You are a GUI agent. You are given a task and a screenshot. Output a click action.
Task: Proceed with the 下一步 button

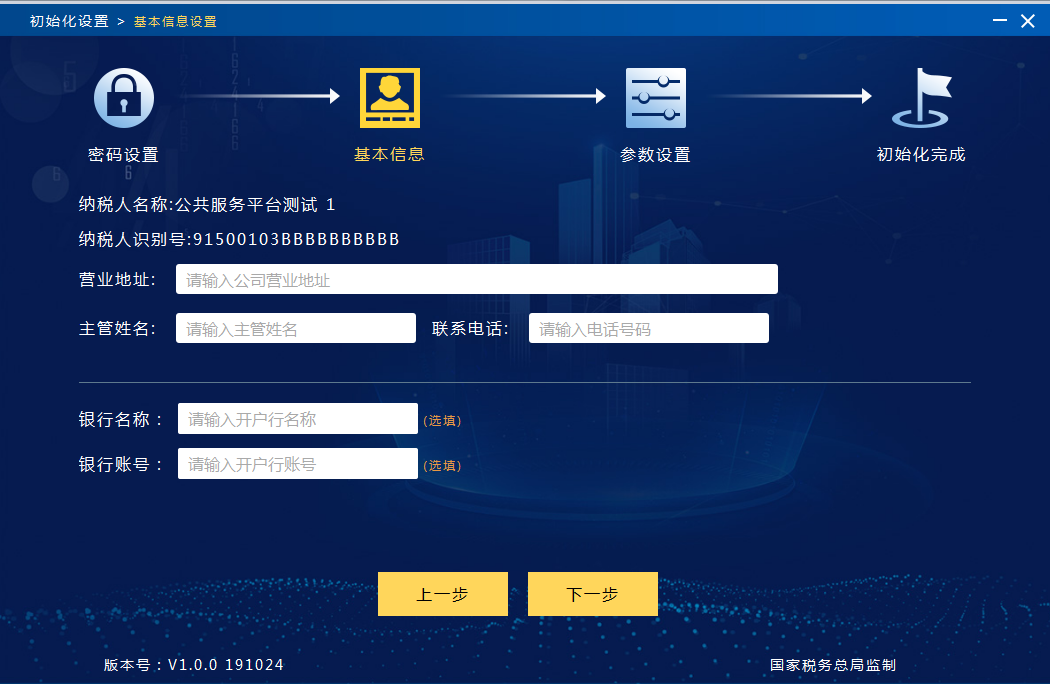(593, 594)
